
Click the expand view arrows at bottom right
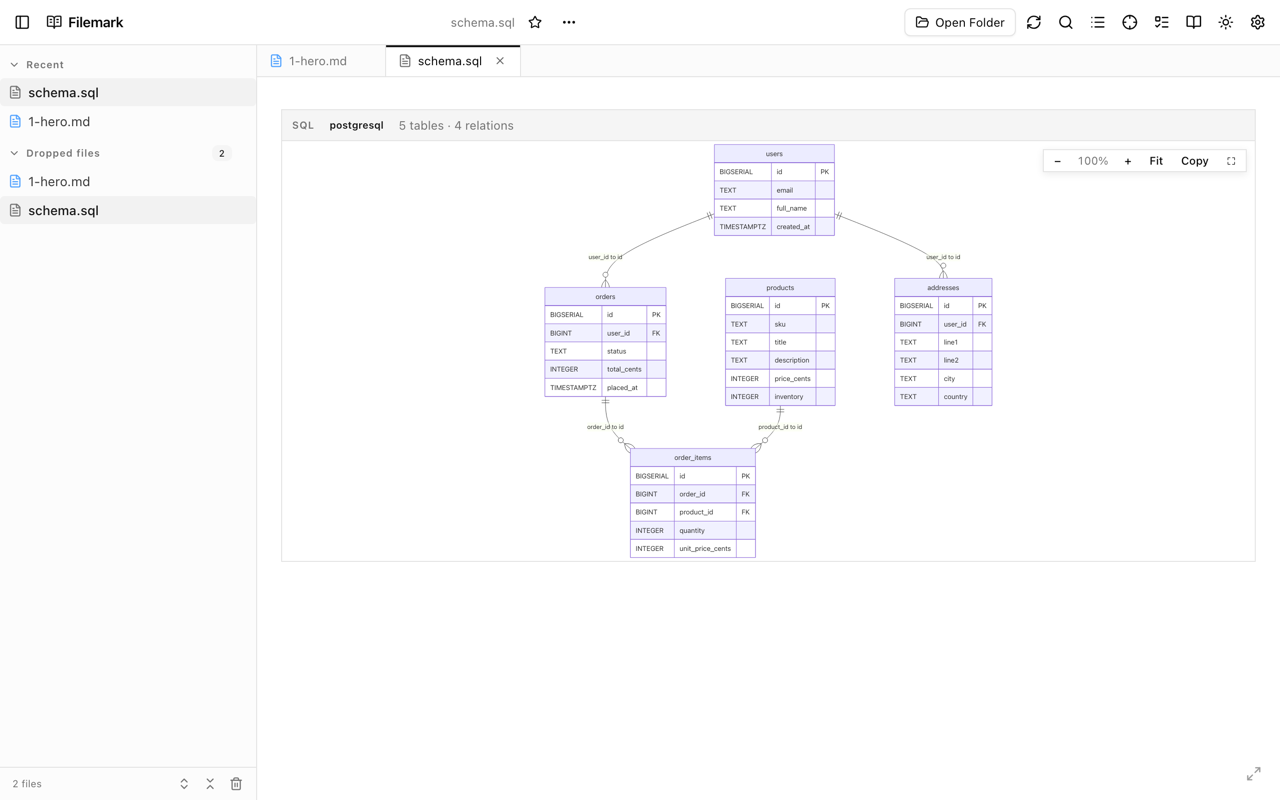pos(1254,774)
